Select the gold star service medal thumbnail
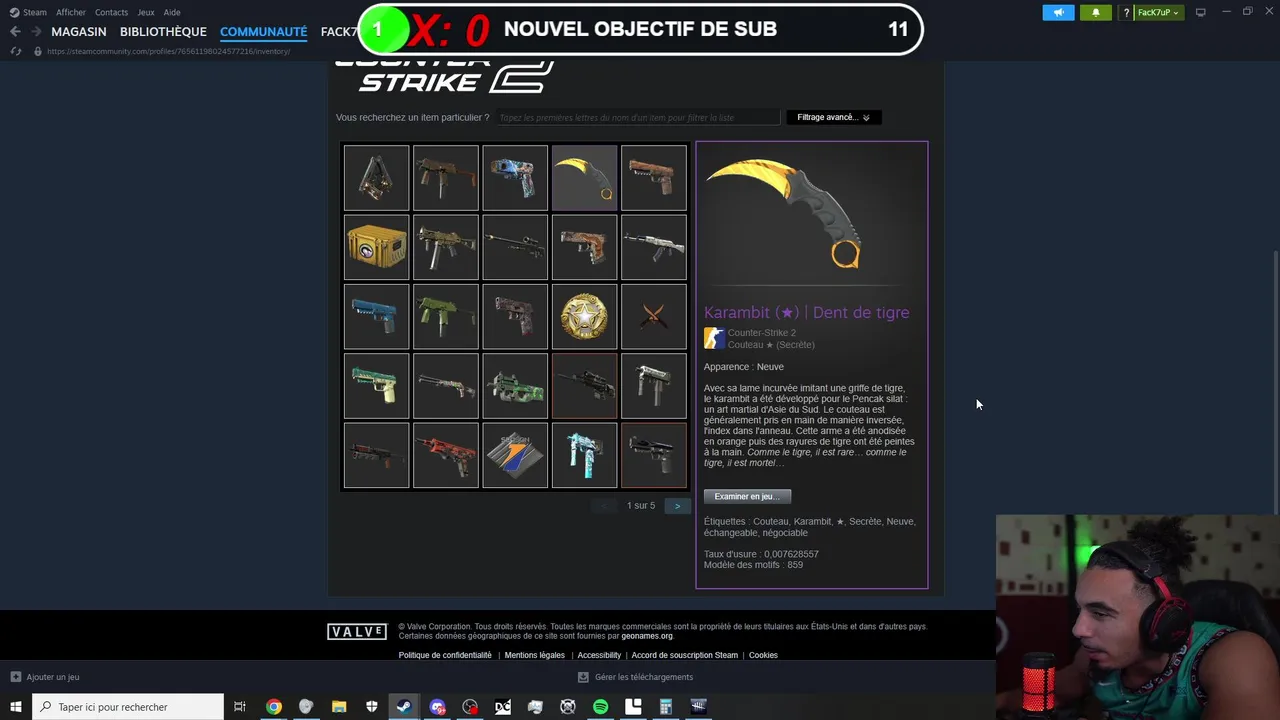1280x720 pixels. [x=584, y=316]
